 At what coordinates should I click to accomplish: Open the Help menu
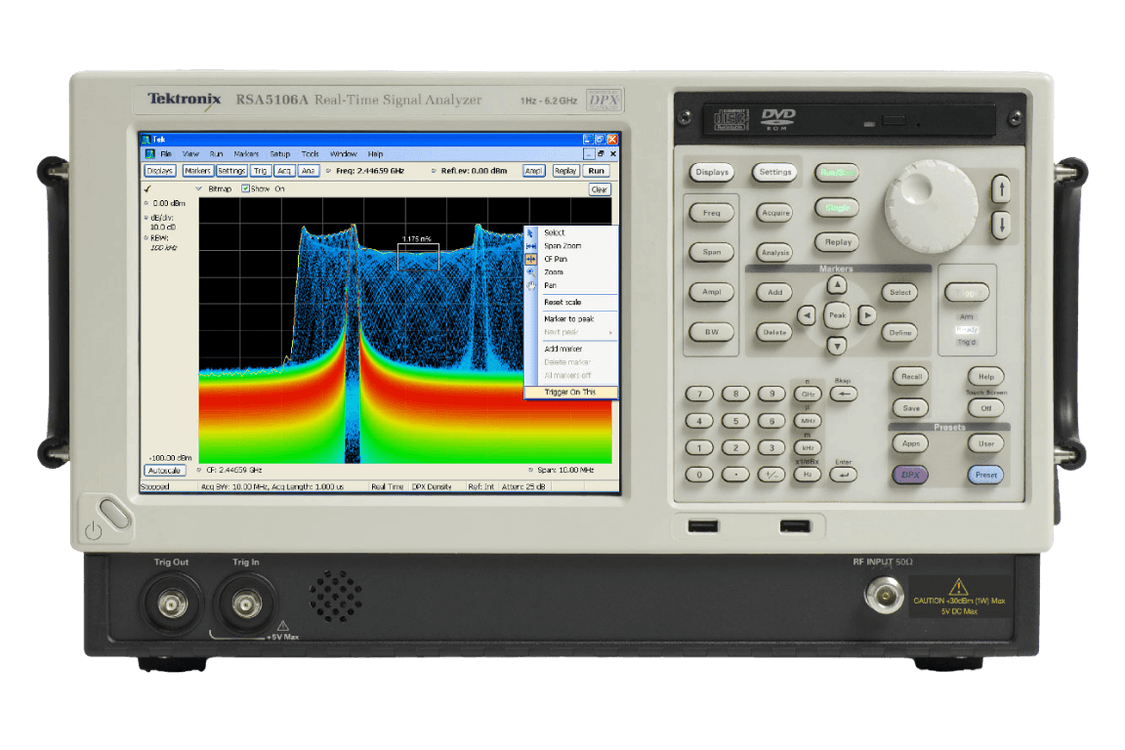(375, 154)
